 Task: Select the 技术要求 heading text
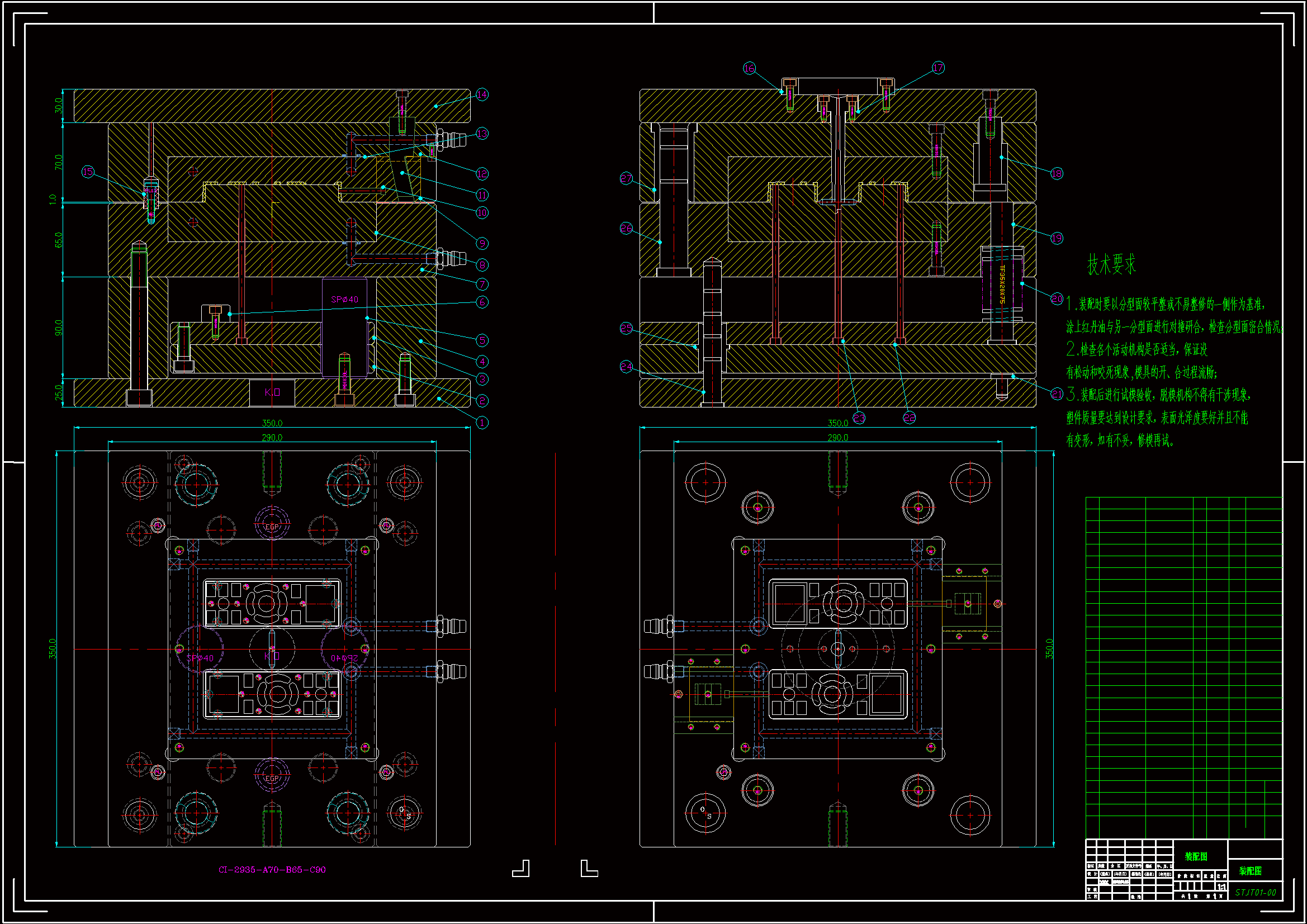(1111, 265)
